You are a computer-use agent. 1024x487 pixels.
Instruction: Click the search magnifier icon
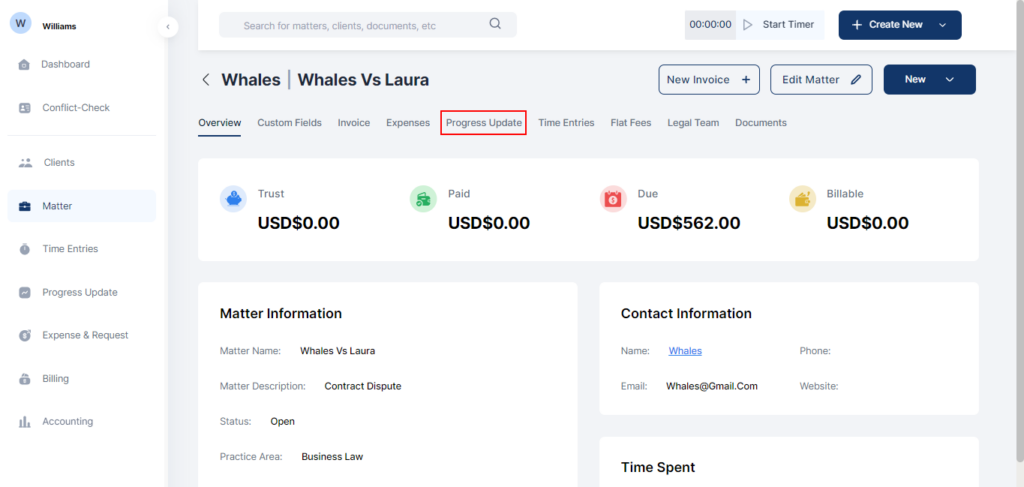[x=495, y=25]
